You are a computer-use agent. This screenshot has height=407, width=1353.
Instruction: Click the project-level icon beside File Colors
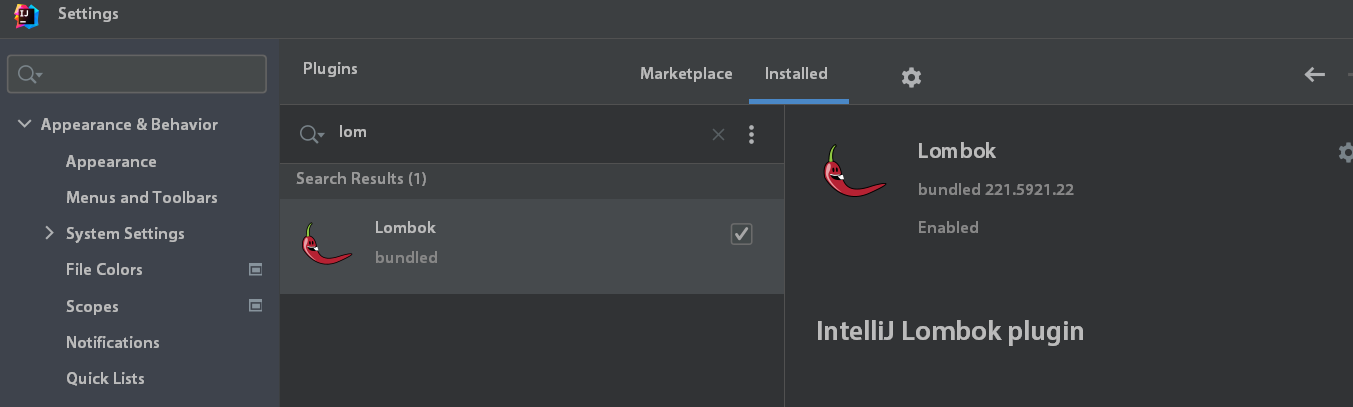(255, 269)
